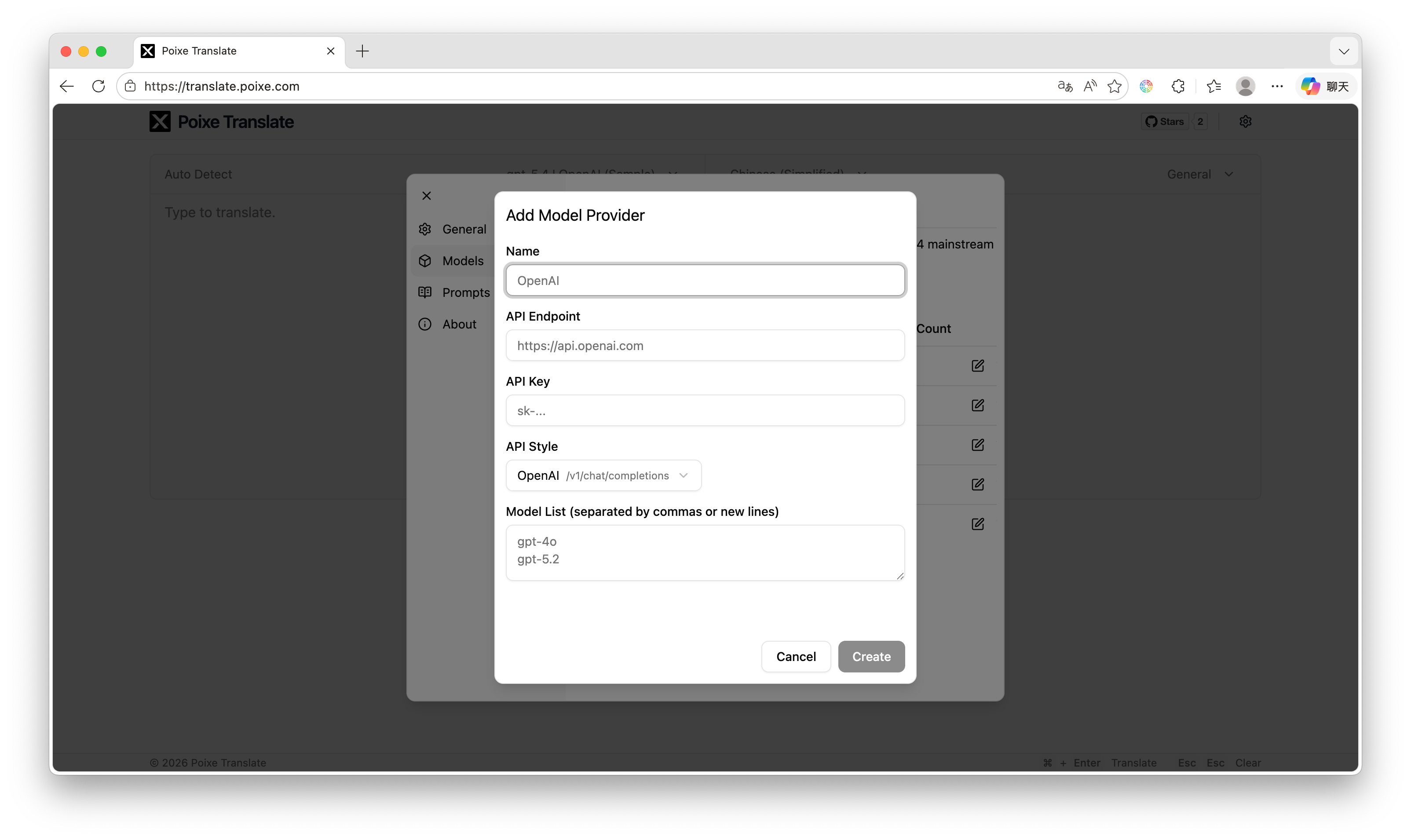This screenshot has width=1411, height=840.
Task: Reload the page with refresh icon
Action: point(99,86)
